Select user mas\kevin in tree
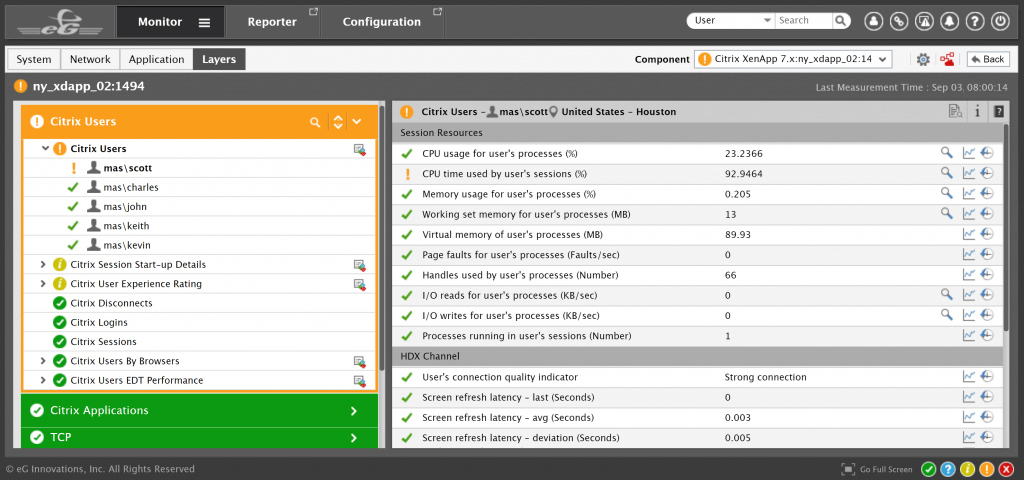 (x=127, y=246)
